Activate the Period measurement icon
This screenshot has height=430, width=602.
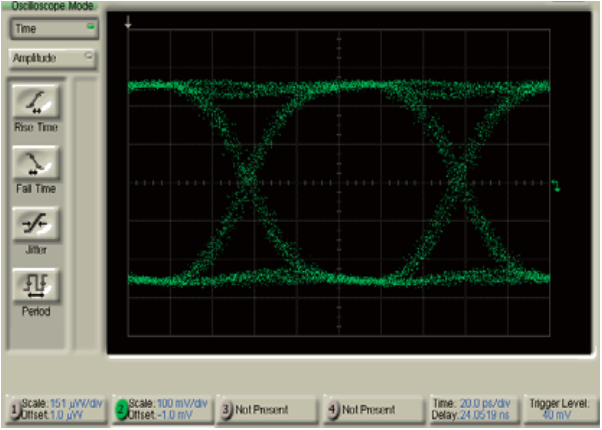click(x=36, y=288)
